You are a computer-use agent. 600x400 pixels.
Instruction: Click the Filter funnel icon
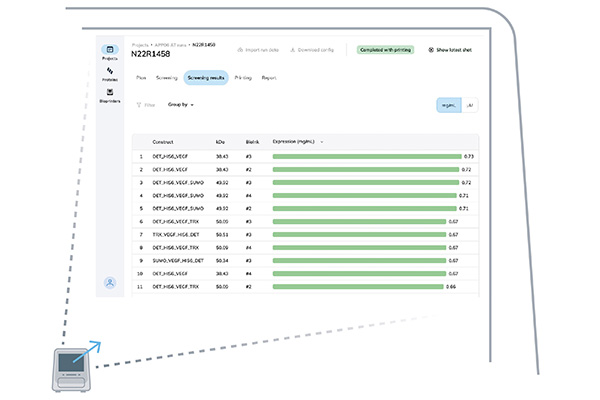pyautogui.click(x=137, y=104)
